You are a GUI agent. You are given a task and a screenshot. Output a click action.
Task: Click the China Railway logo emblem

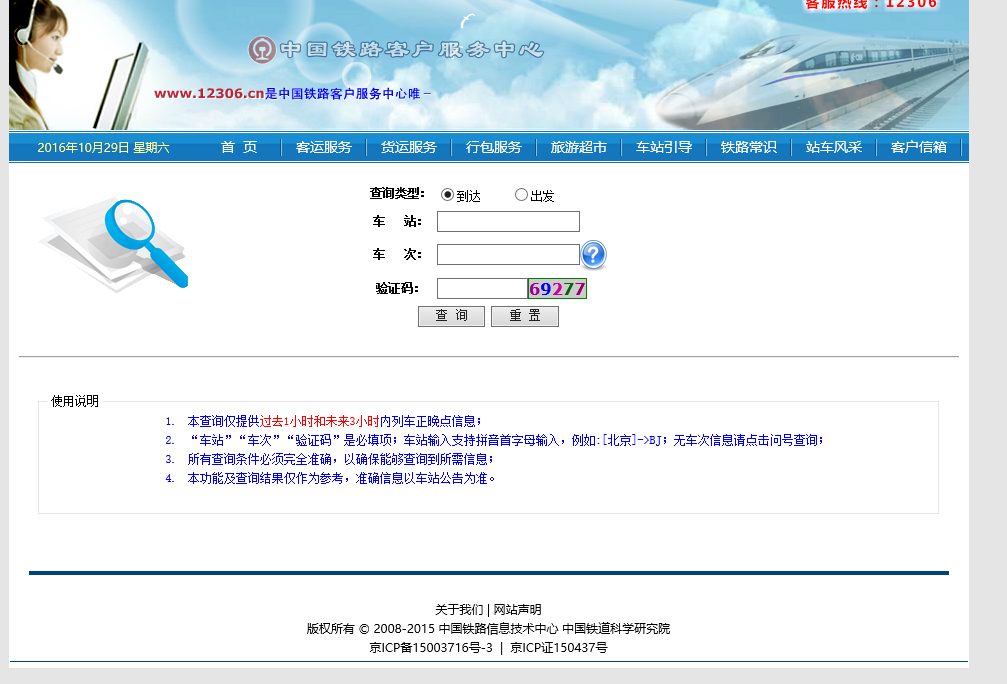click(x=262, y=49)
